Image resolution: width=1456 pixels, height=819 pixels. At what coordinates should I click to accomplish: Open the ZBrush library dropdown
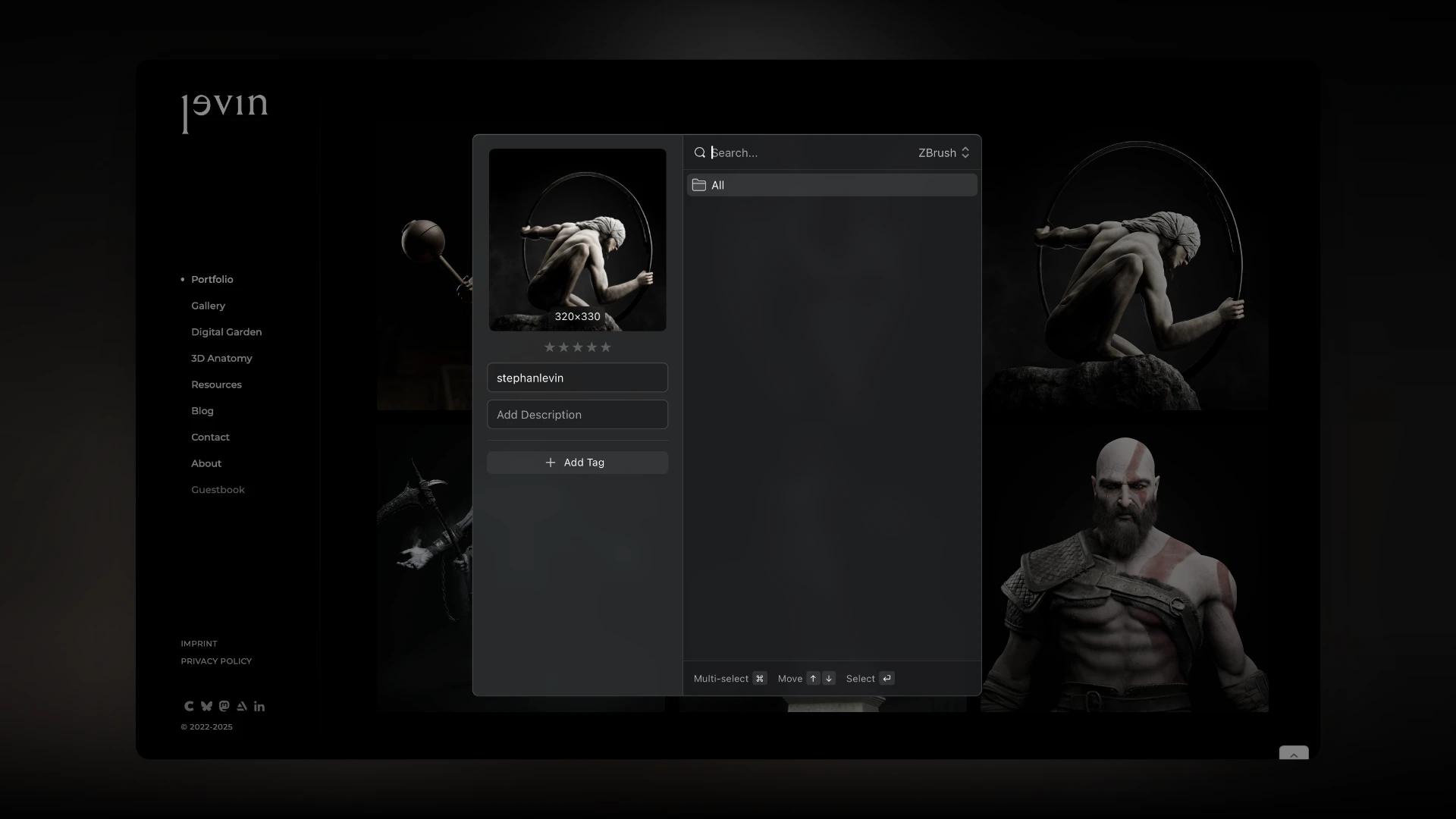point(943,152)
